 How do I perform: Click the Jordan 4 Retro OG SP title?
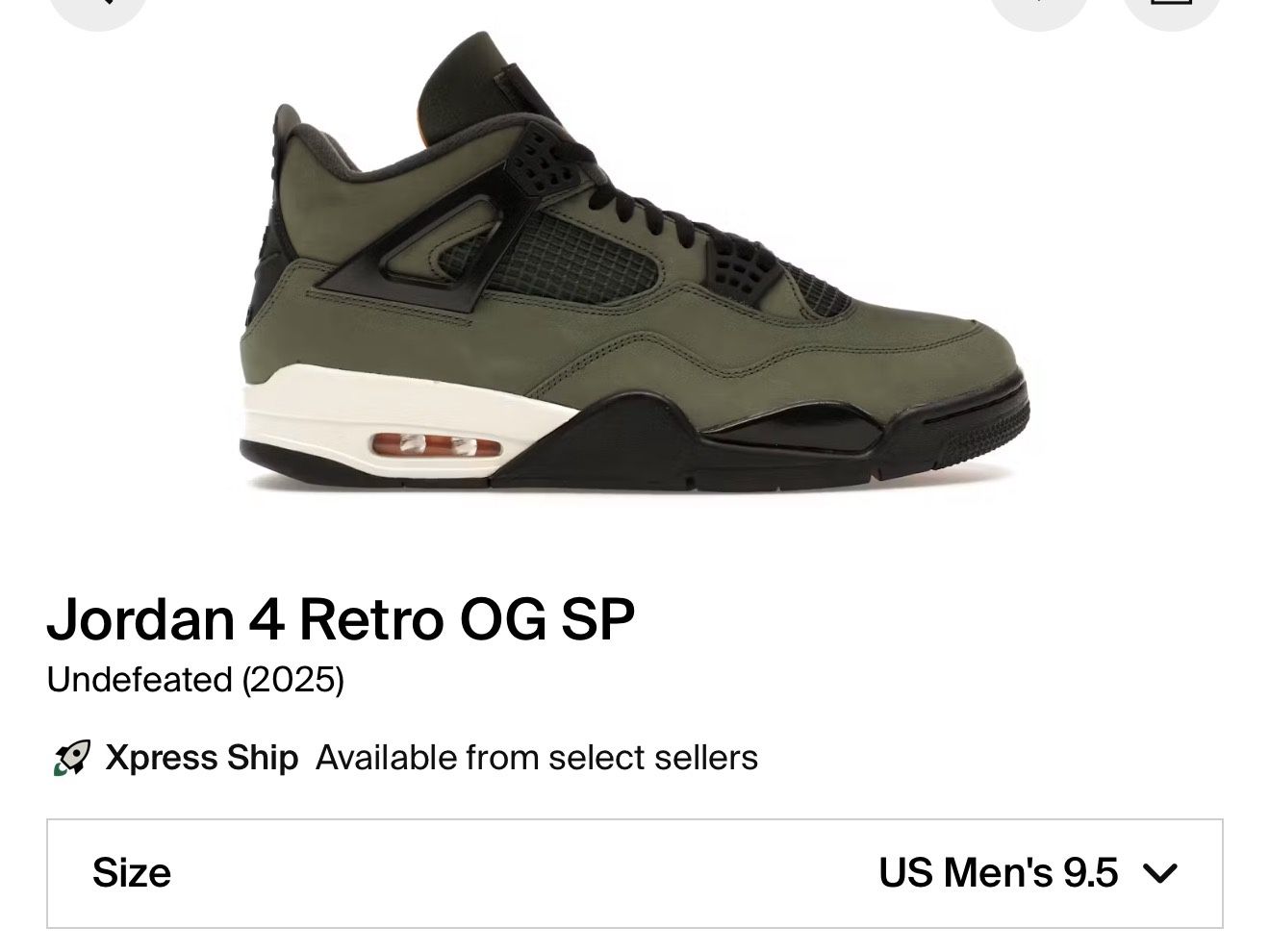(341, 618)
